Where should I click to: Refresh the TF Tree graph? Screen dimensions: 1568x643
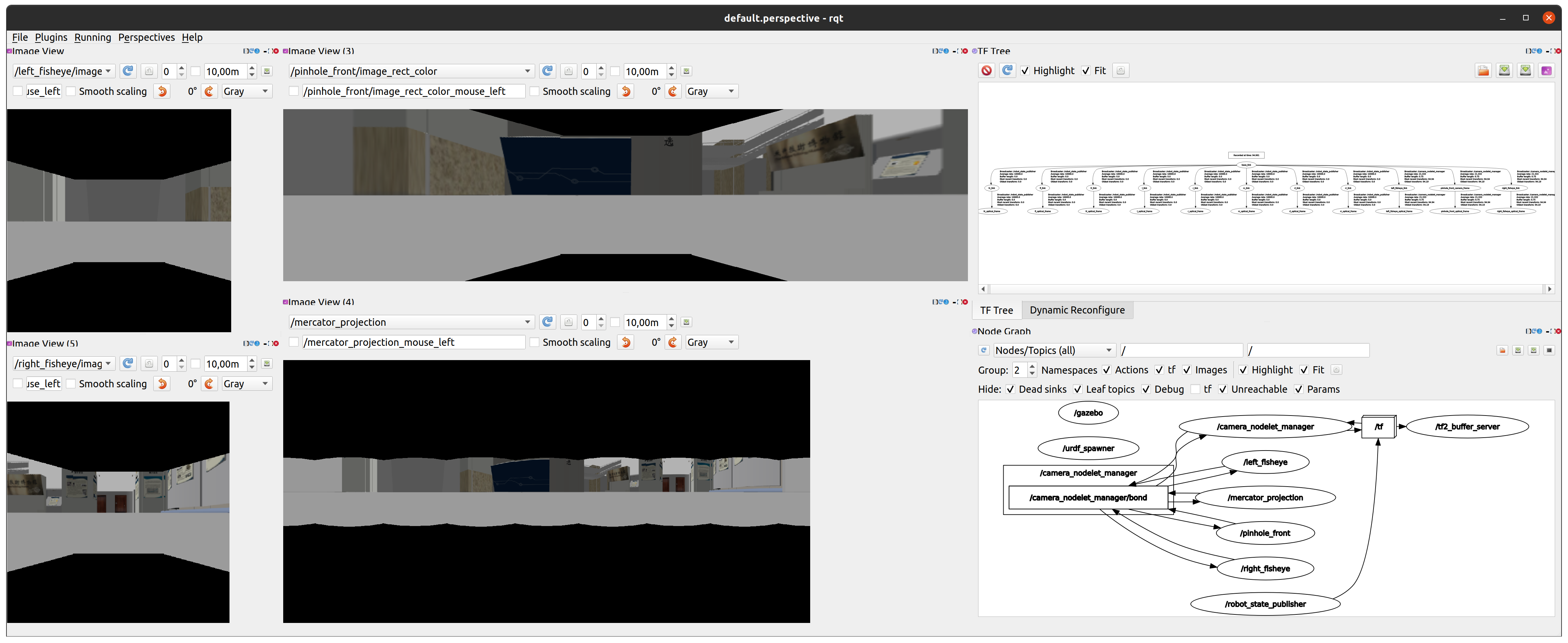click(x=1007, y=70)
